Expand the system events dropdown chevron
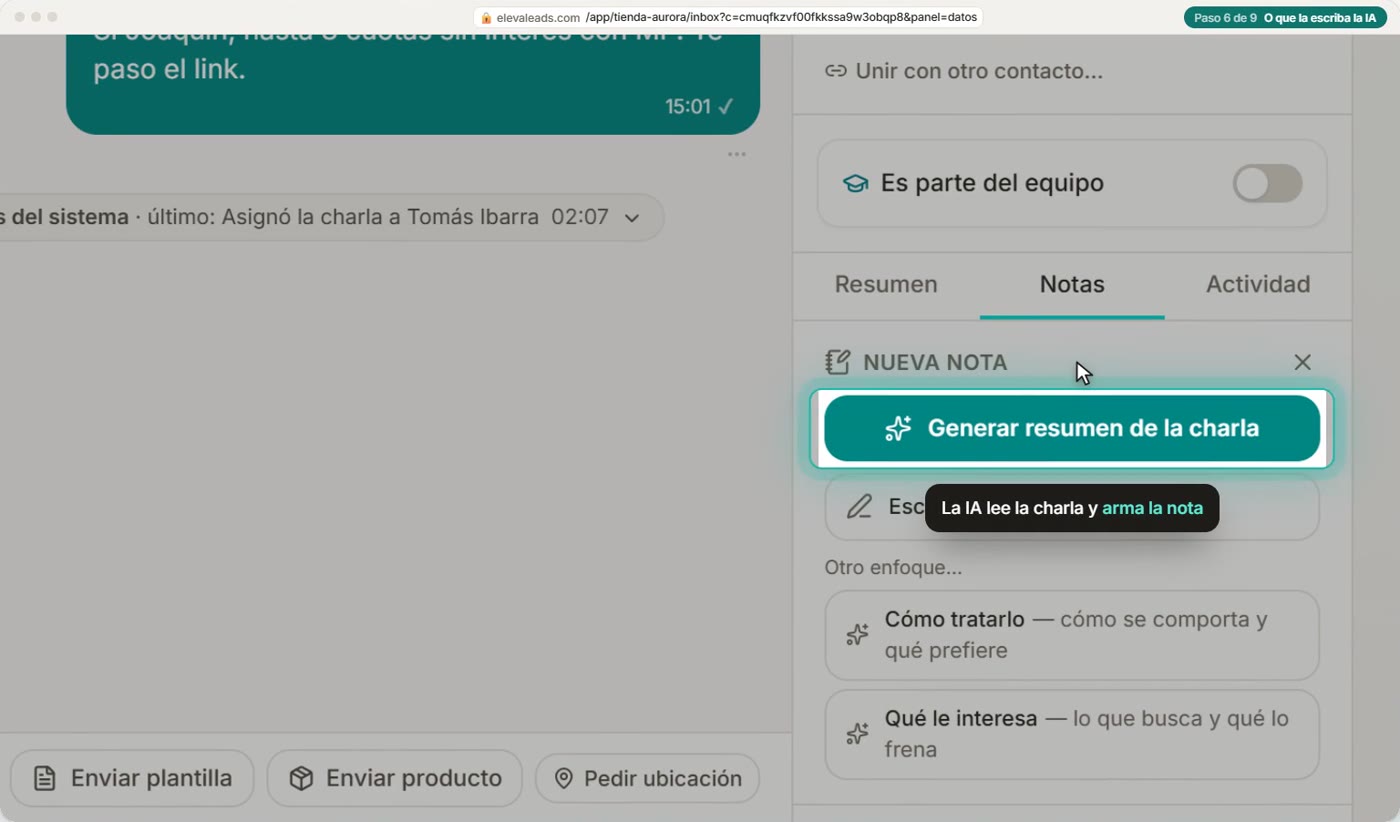 (x=632, y=218)
